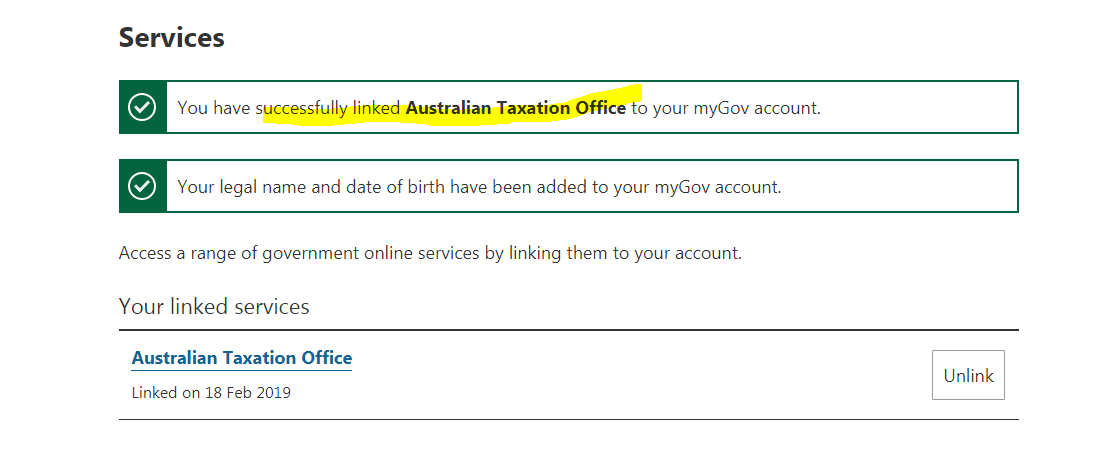The width and height of the screenshot is (1102, 462).
Task: Click the 'Your linked services' heading
Action: coord(214,307)
